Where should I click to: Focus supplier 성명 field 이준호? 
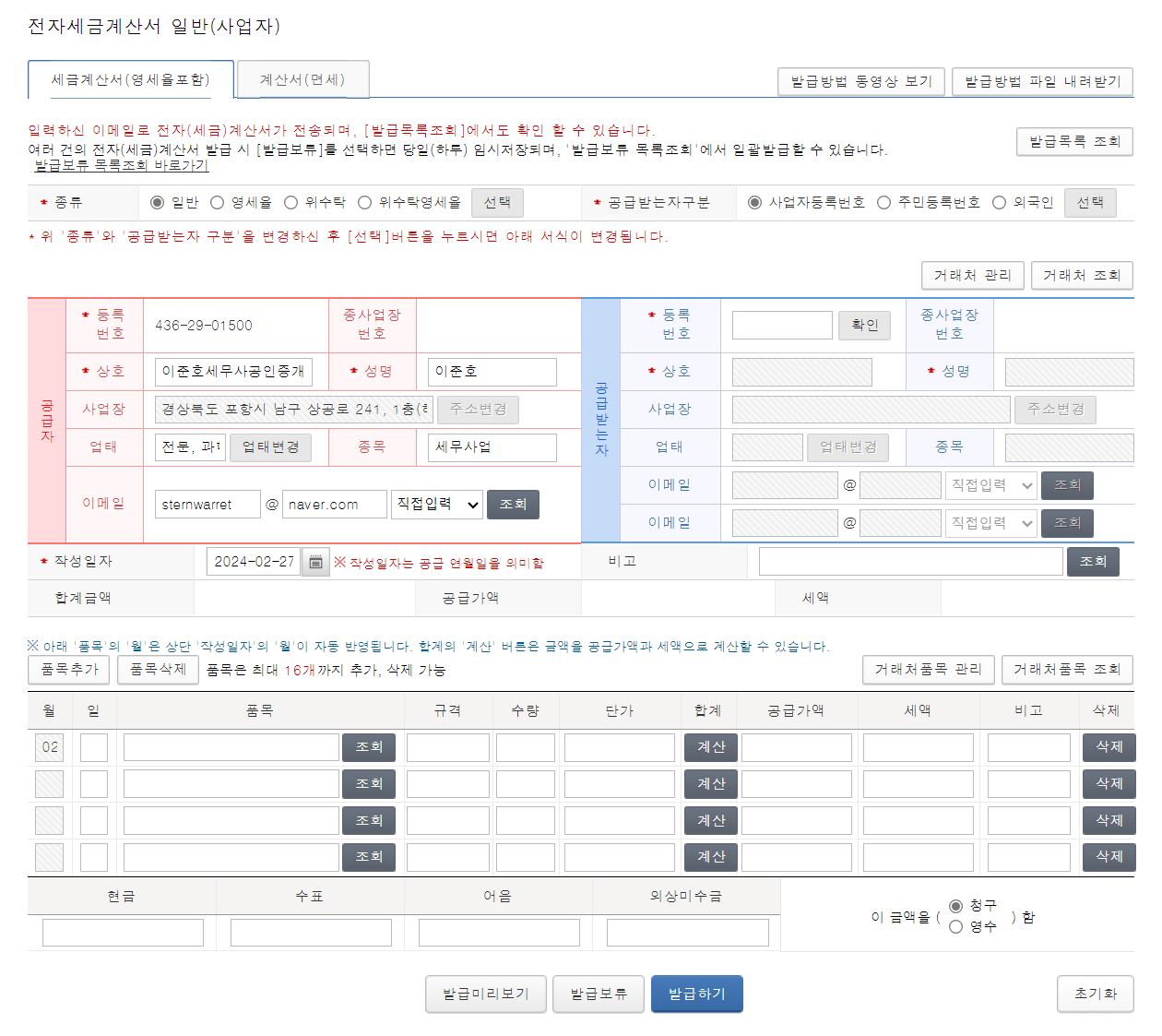point(492,372)
